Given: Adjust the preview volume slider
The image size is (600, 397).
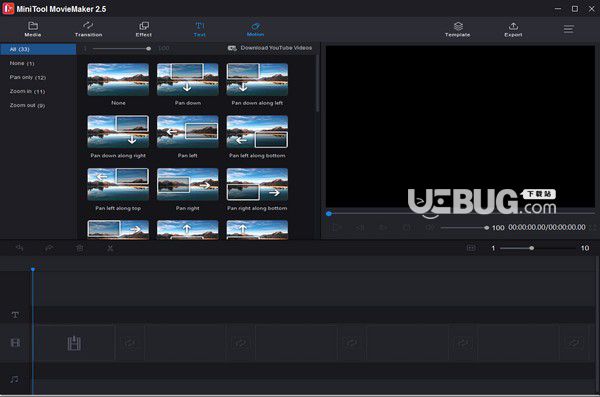Looking at the screenshot, I should click(x=465, y=228).
